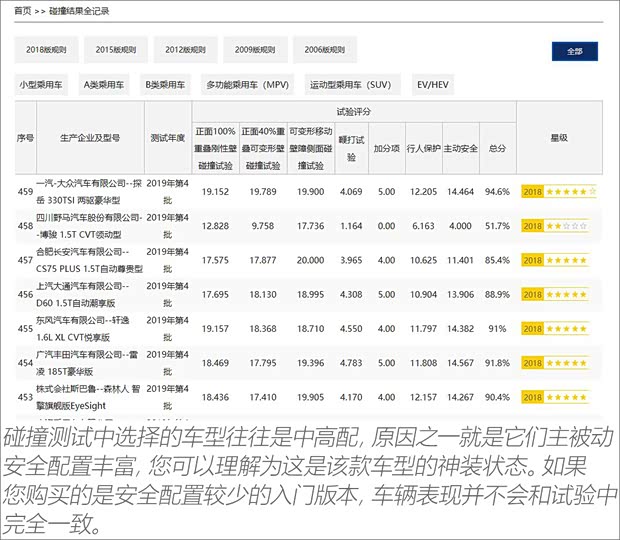The width and height of the screenshot is (620, 540).
Task: Filter by 小型乘用车 category
Action: (x=41, y=85)
